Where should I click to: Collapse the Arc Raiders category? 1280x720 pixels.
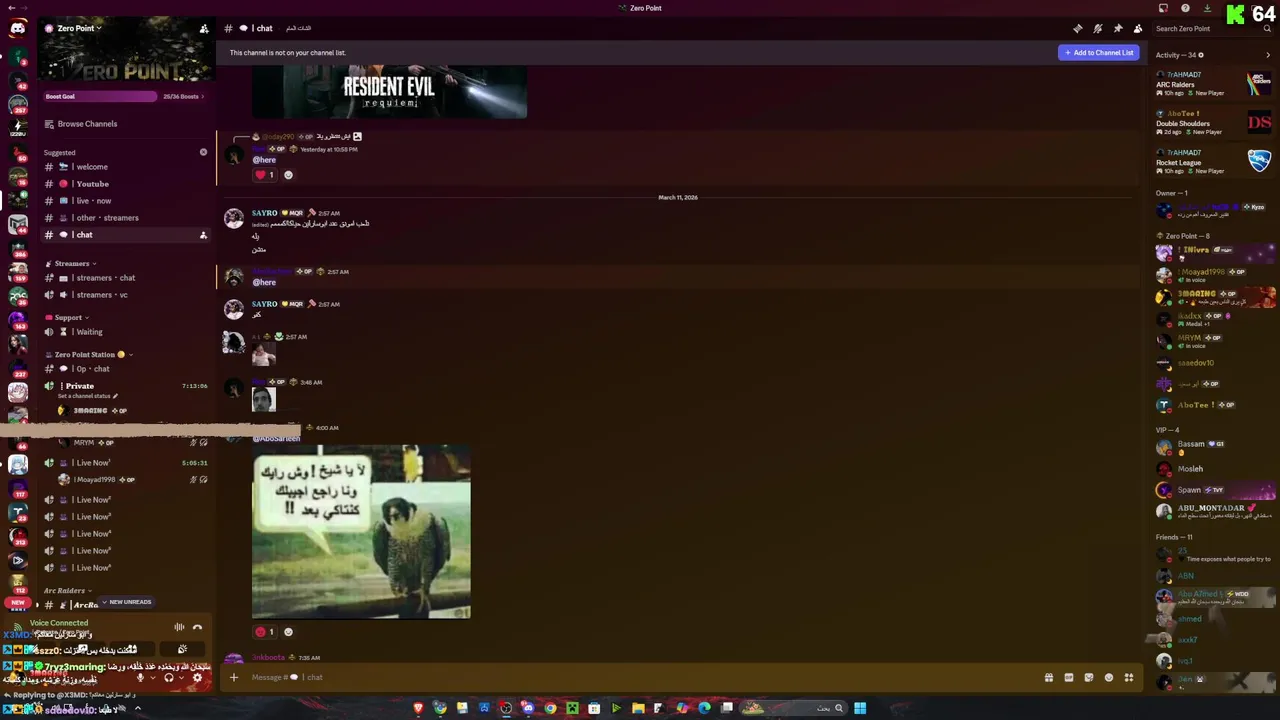(67, 591)
